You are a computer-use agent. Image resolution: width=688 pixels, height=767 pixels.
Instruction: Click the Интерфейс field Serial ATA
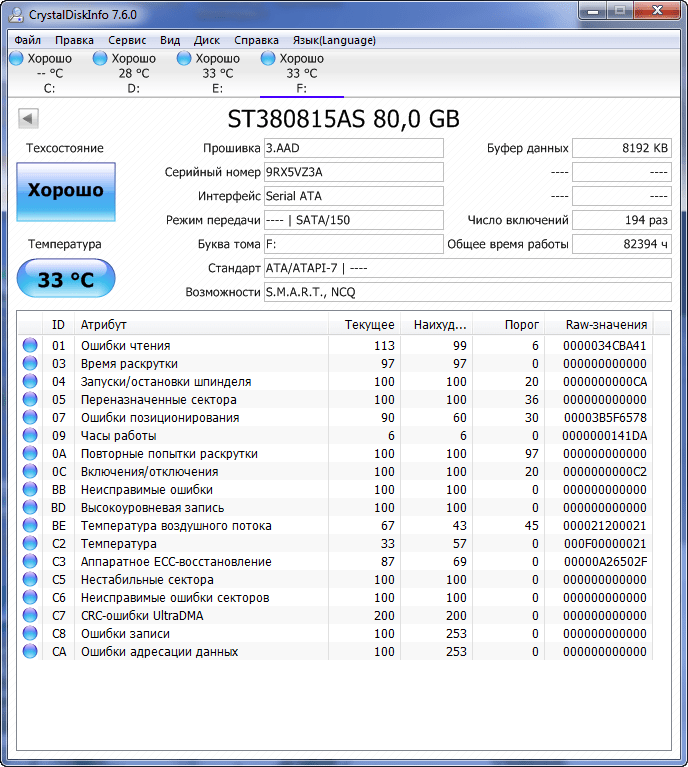pos(354,196)
